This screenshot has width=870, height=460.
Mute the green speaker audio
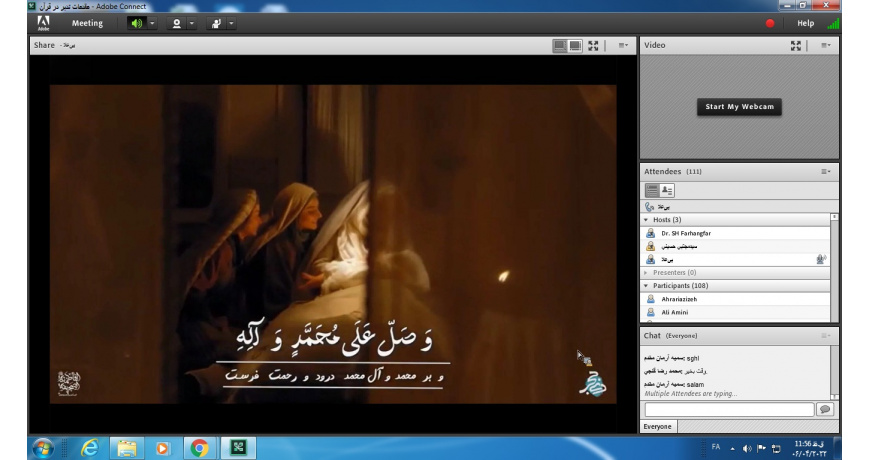click(136, 23)
